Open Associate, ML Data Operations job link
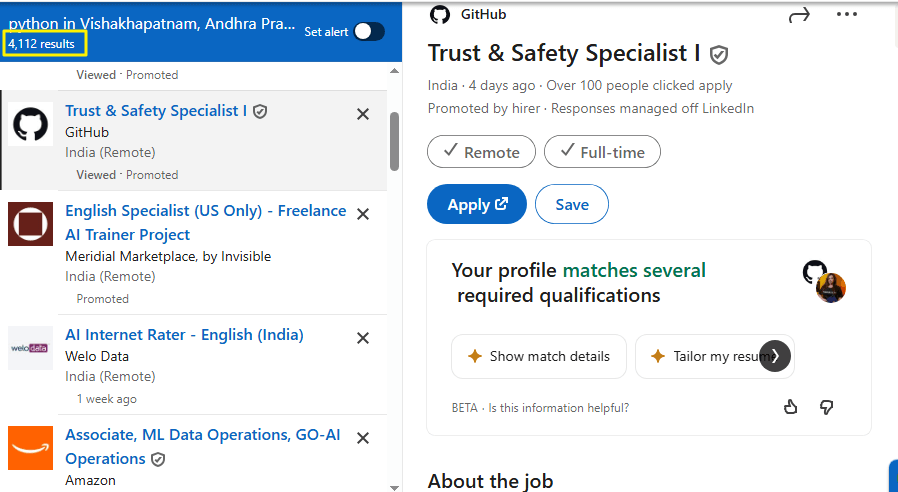 pos(203,447)
